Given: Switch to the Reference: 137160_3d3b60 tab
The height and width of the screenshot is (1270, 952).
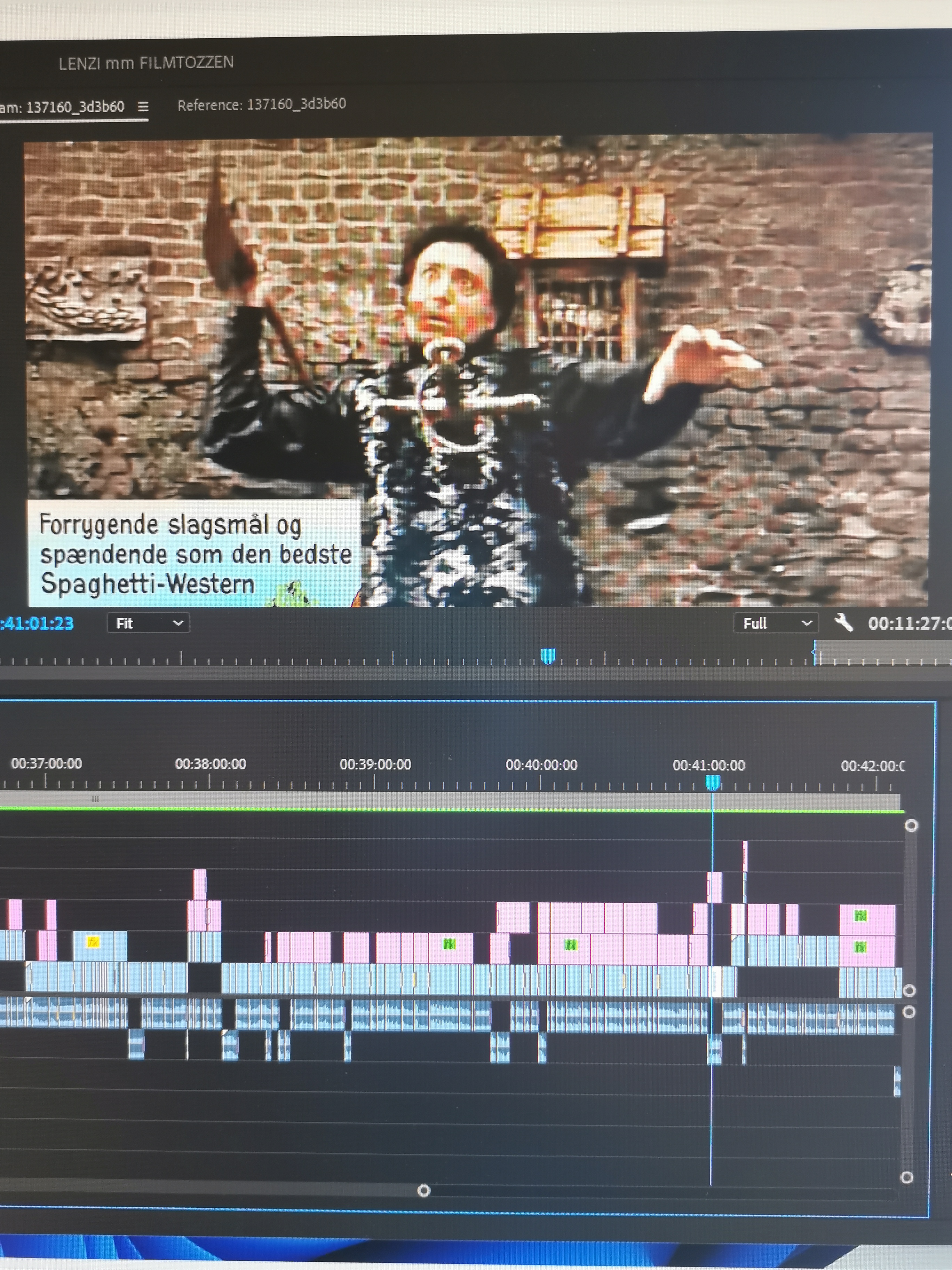Looking at the screenshot, I should (261, 105).
